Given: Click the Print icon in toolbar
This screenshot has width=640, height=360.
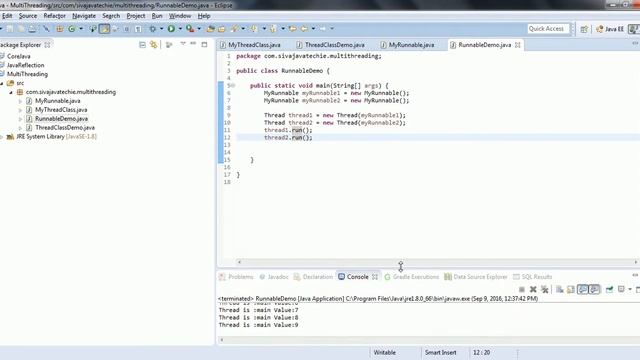Looking at the screenshot, I should pos(32,29).
